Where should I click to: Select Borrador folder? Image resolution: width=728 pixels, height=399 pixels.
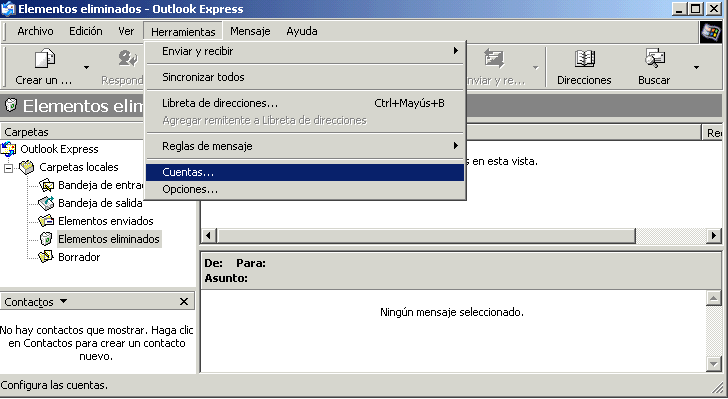pyautogui.click(x=79, y=257)
